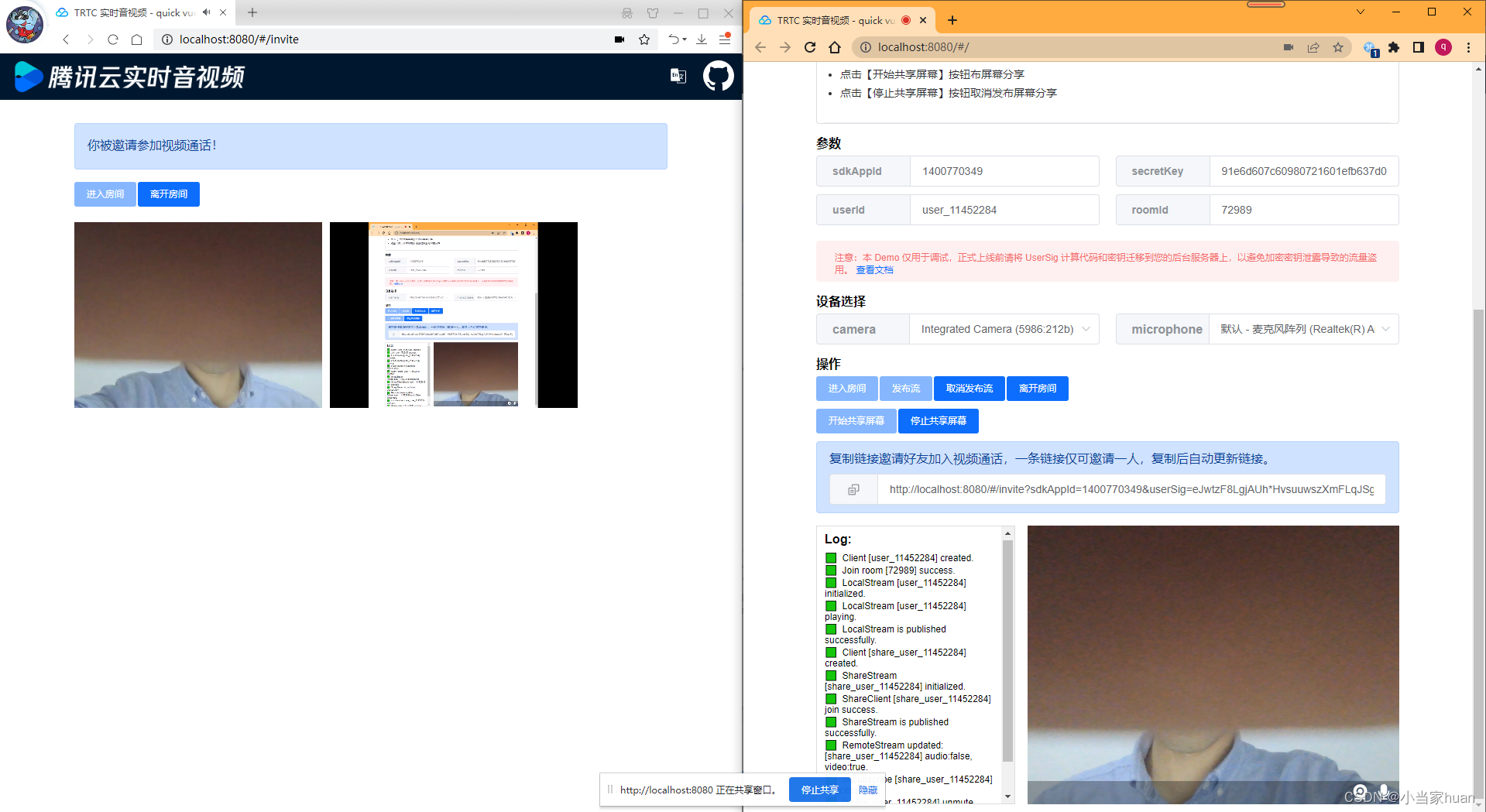Open the GitHub icon in the left window header
1486x812 pixels.
tap(718, 76)
